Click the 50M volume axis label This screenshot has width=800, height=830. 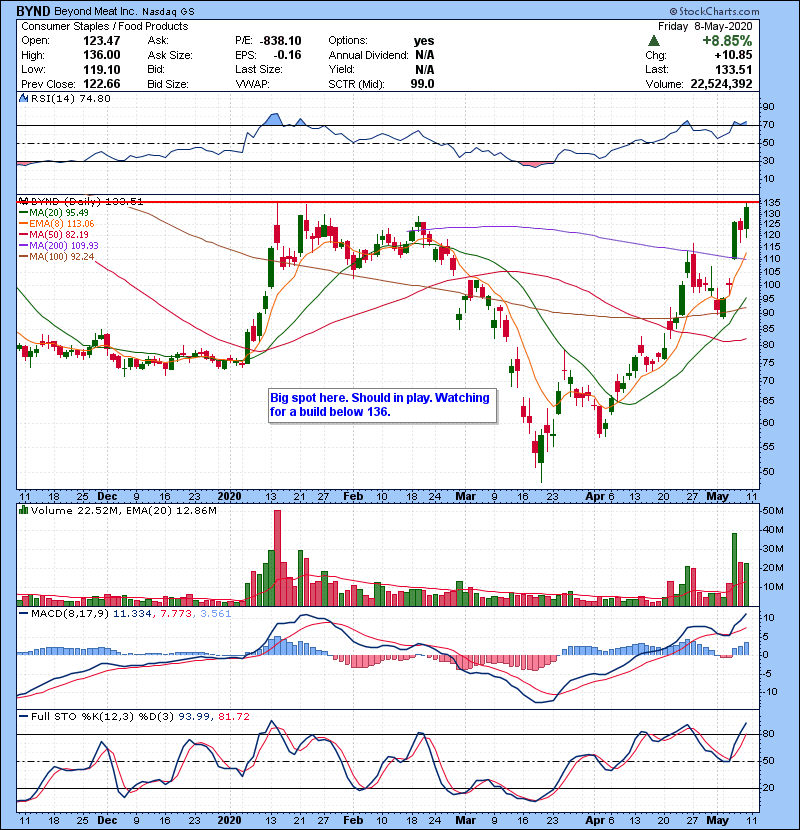(x=772, y=511)
